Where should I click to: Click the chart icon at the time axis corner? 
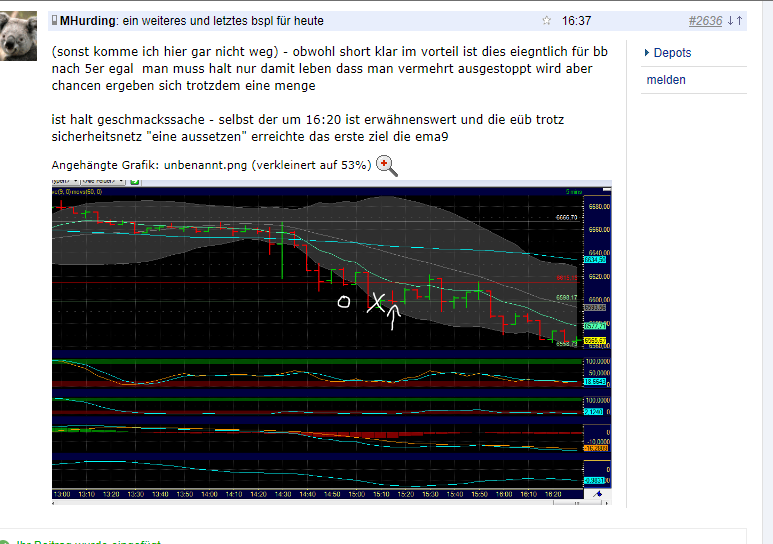pyautogui.click(x=597, y=494)
